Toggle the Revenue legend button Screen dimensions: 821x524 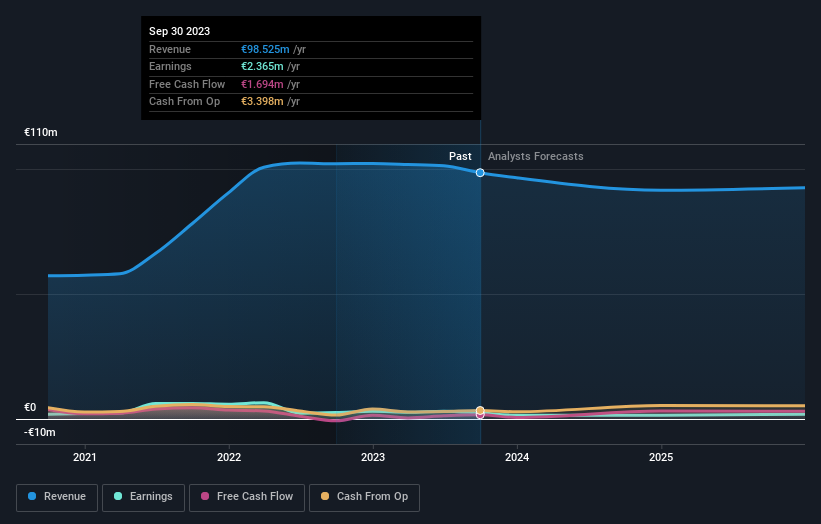coord(57,497)
